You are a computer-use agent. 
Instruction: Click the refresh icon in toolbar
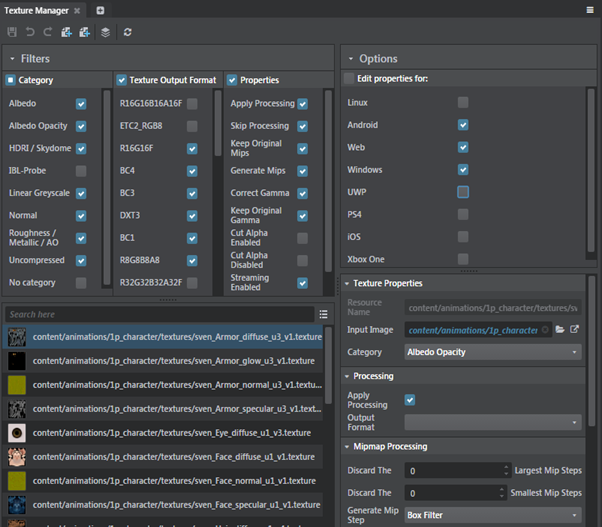[x=128, y=33]
